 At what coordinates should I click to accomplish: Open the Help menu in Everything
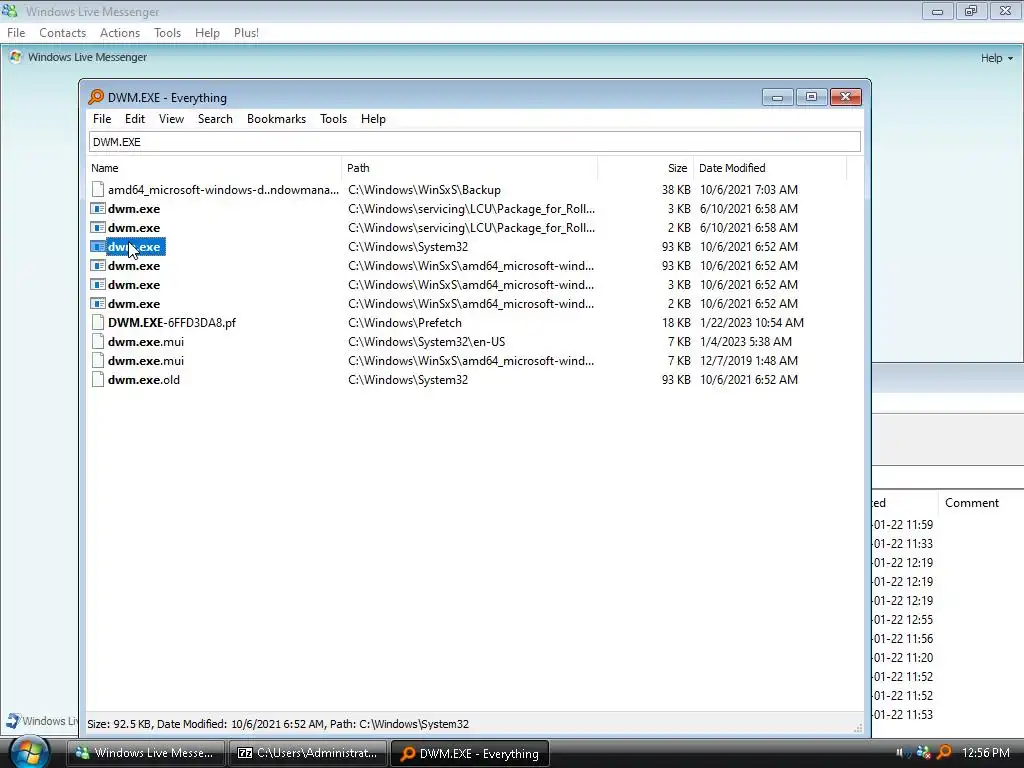click(373, 119)
